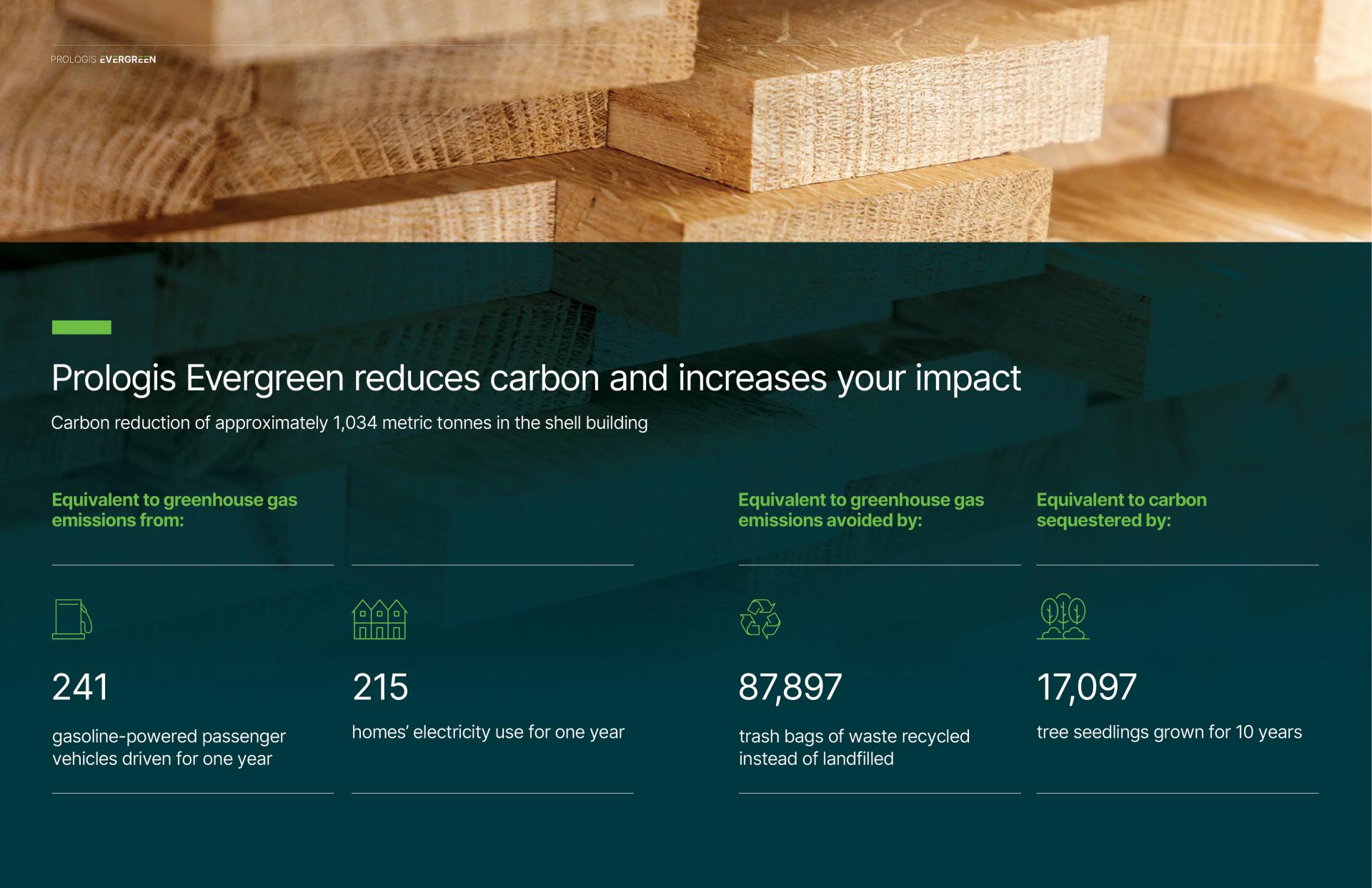Click the page number 6
1372x888 pixels.
1317,60
